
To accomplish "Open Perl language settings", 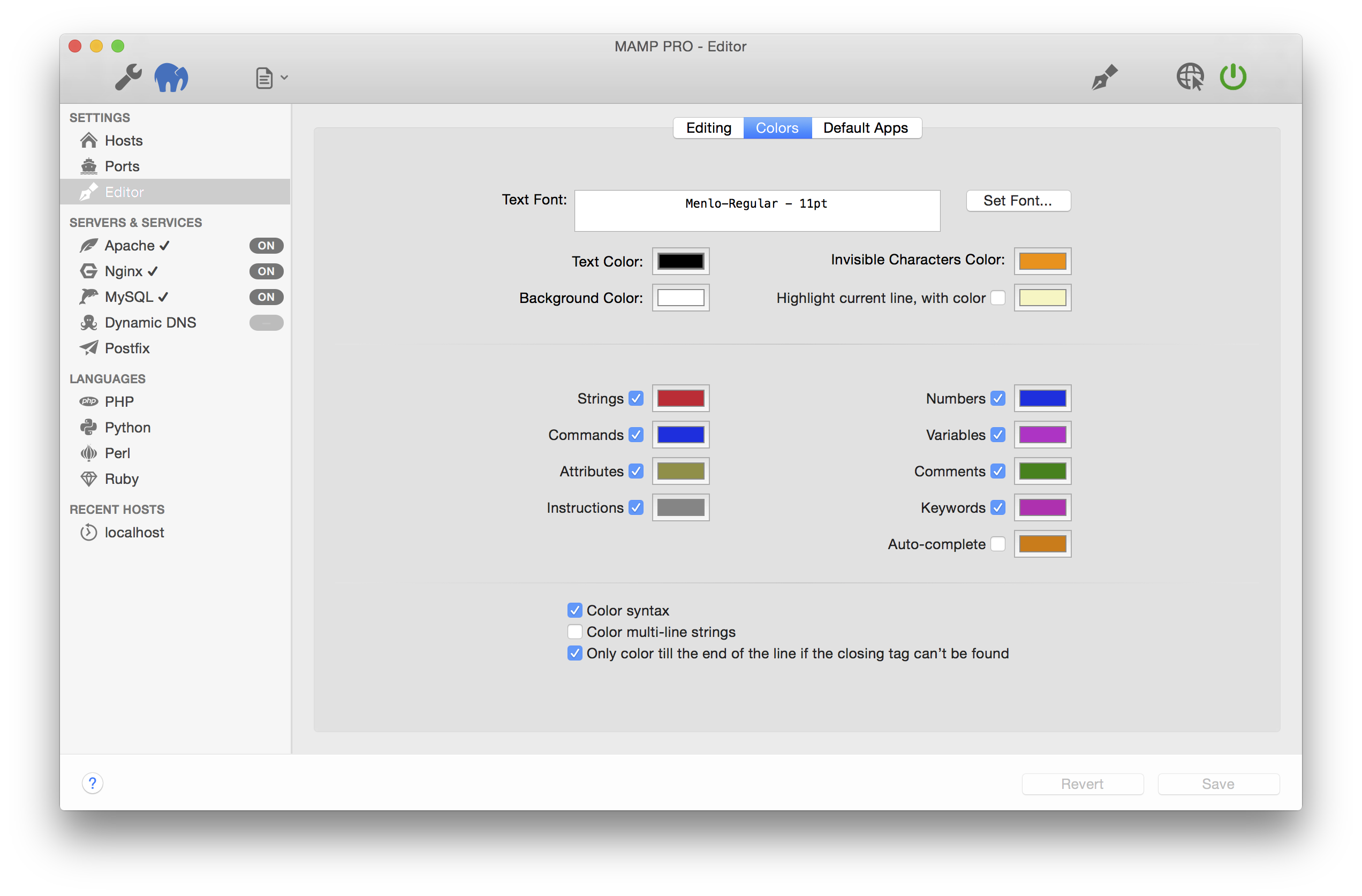I will pyautogui.click(x=105, y=453).
